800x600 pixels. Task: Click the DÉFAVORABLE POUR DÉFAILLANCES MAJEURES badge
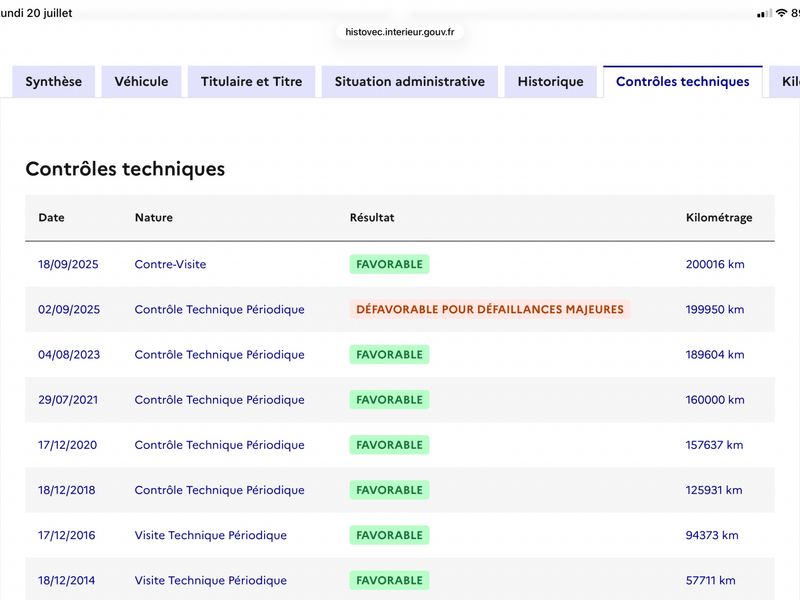pos(490,309)
